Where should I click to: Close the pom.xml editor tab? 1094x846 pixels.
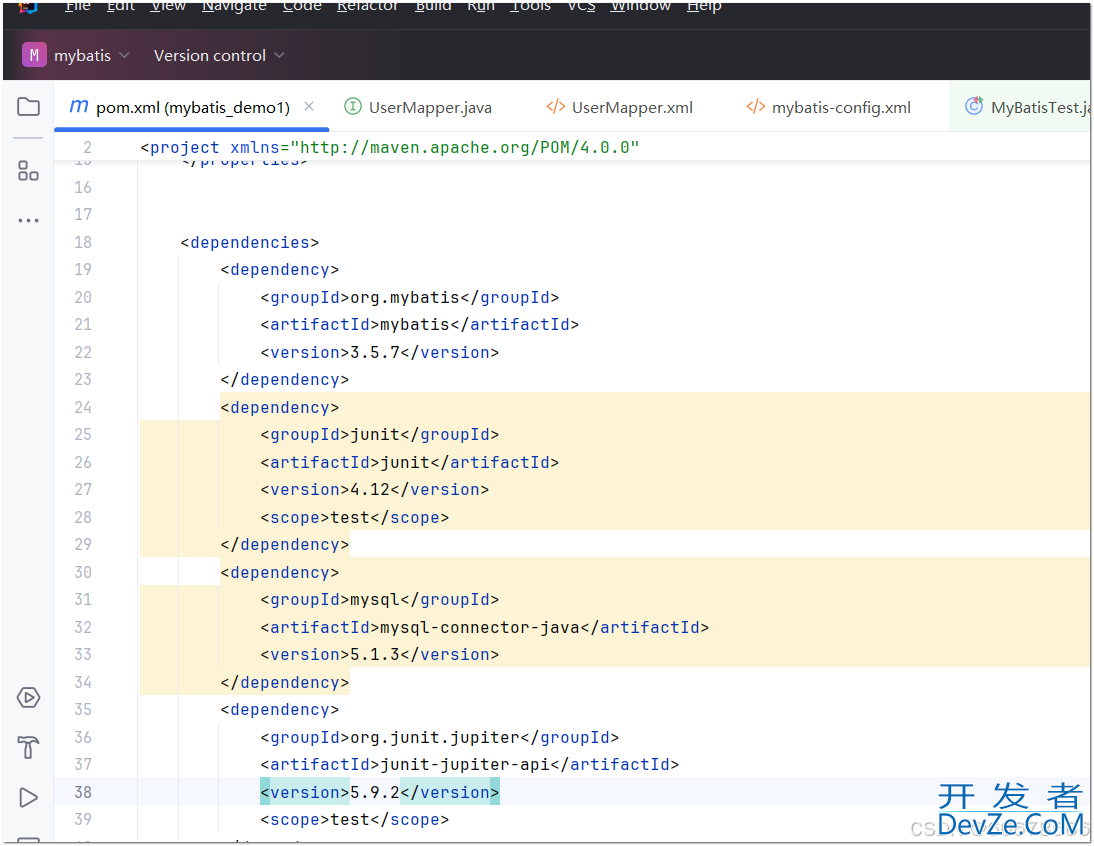coord(309,106)
